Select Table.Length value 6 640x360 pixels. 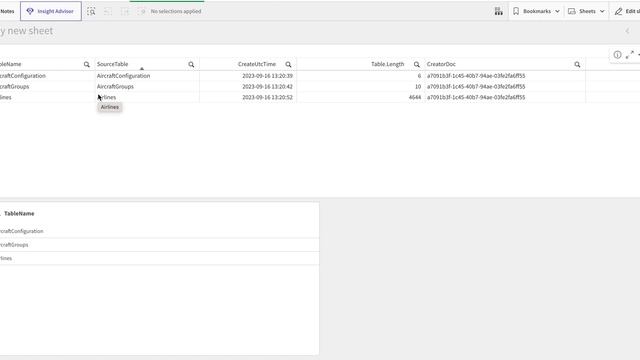(x=419, y=76)
